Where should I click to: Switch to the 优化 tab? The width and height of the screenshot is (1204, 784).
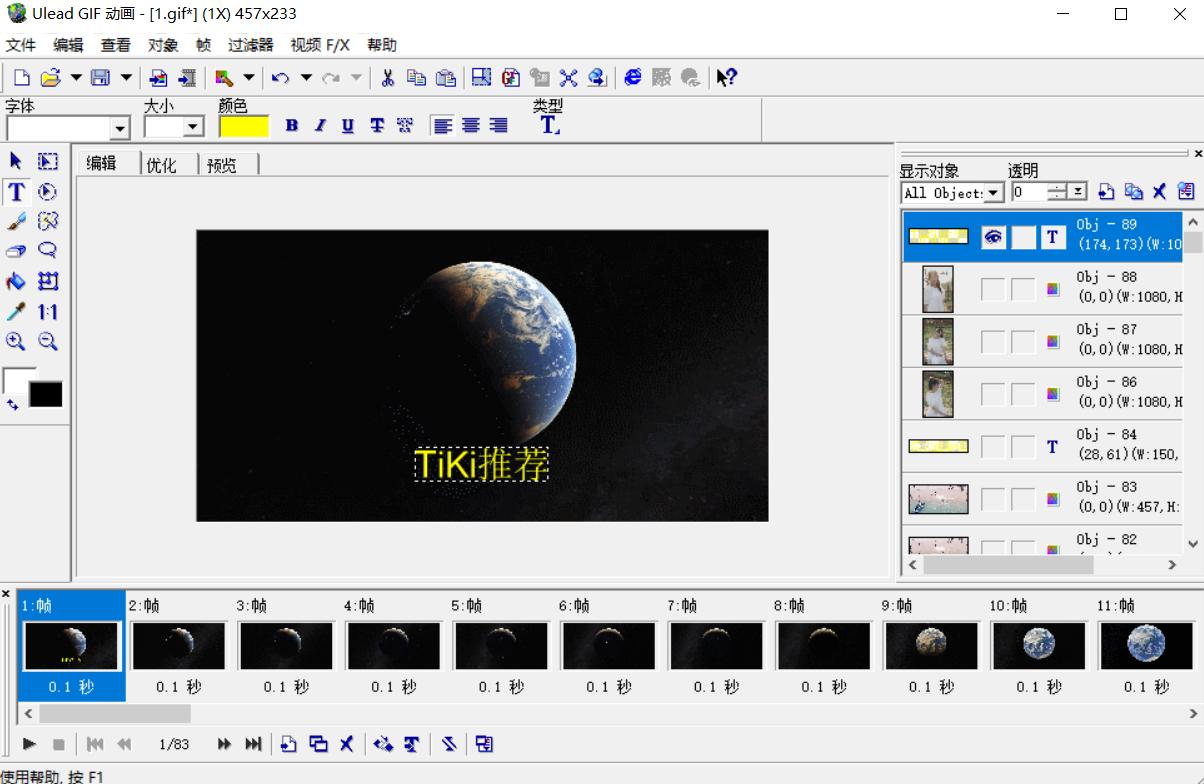tap(161, 165)
